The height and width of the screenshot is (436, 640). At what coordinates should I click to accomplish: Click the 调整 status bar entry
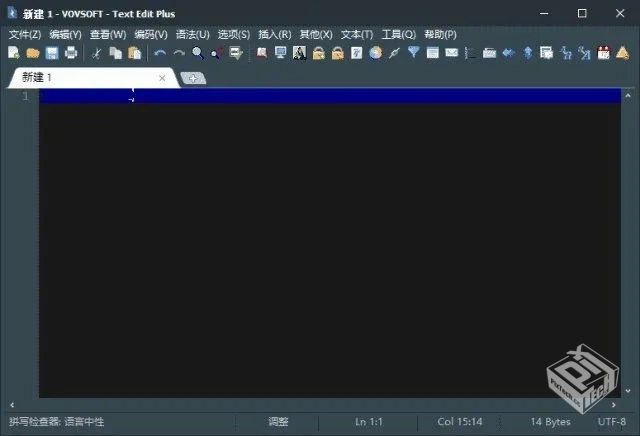[278, 421]
